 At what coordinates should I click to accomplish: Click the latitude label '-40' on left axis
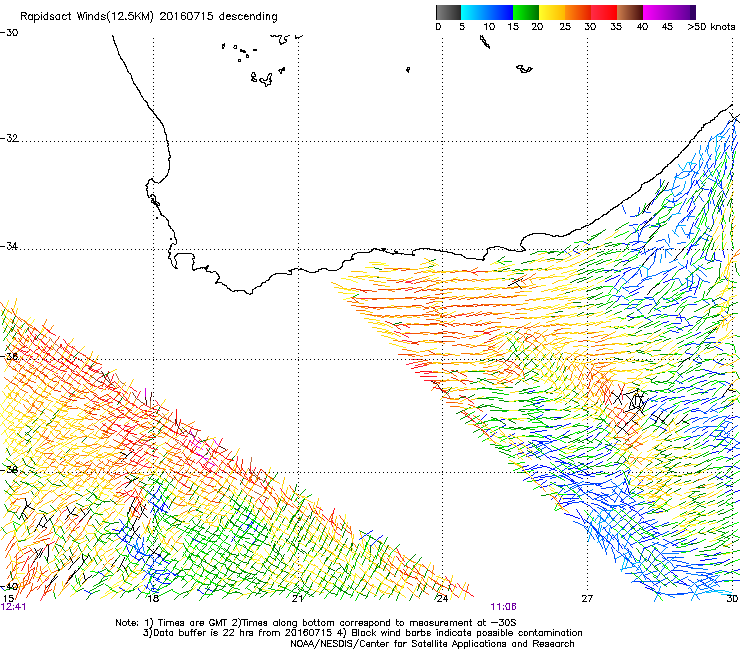[x=9, y=586]
